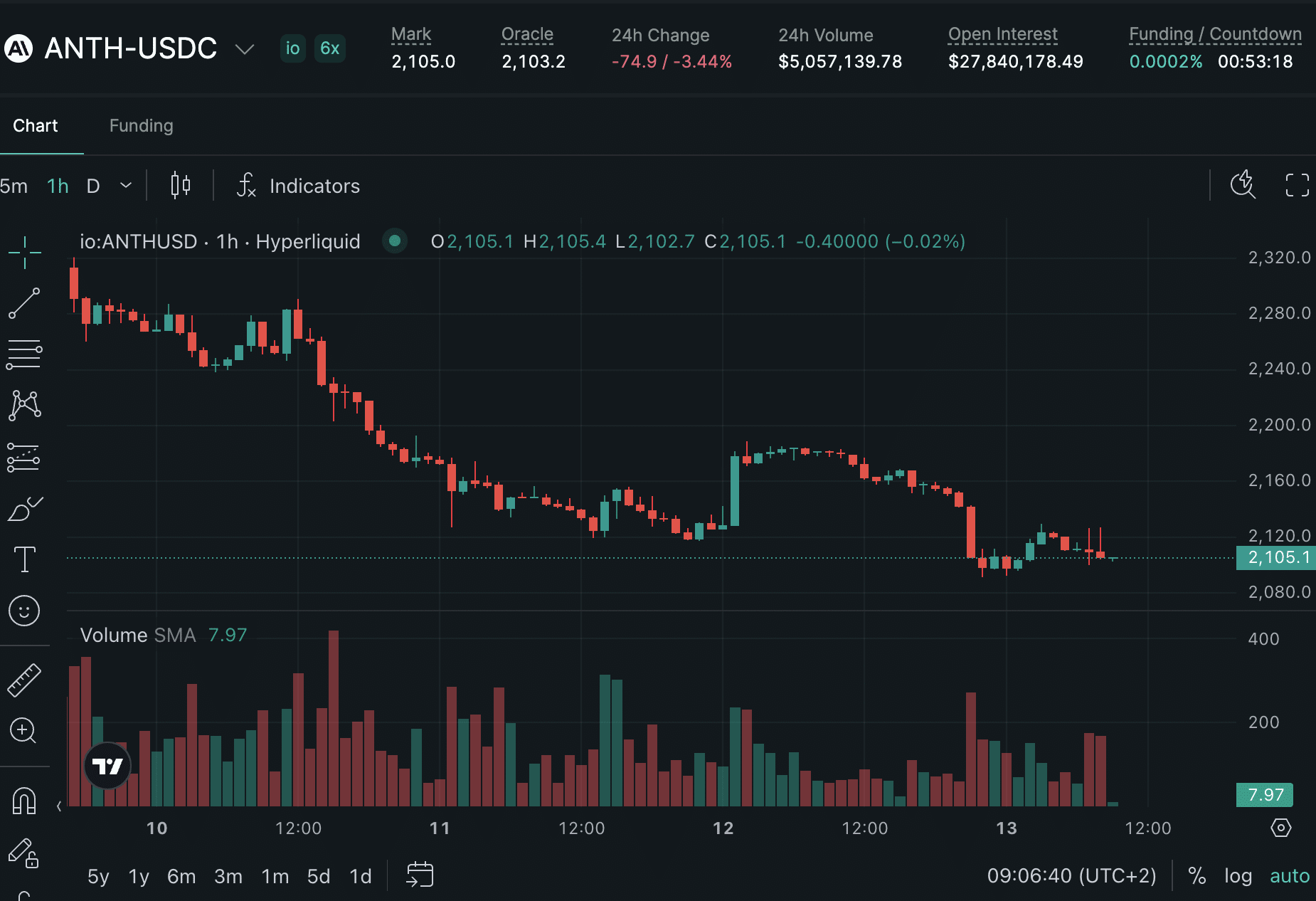The width and height of the screenshot is (1316, 901).
Task: Open the go-to-date calendar icon
Action: [x=420, y=875]
